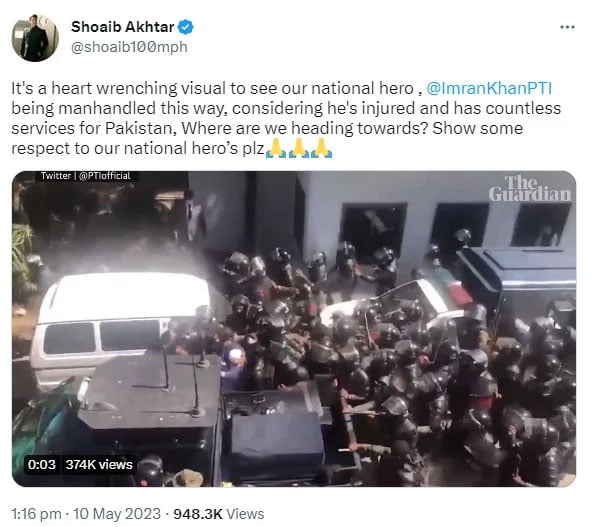This screenshot has width=593, height=527.
Task: Click the 10 May 2023 date
Action: pos(117,514)
